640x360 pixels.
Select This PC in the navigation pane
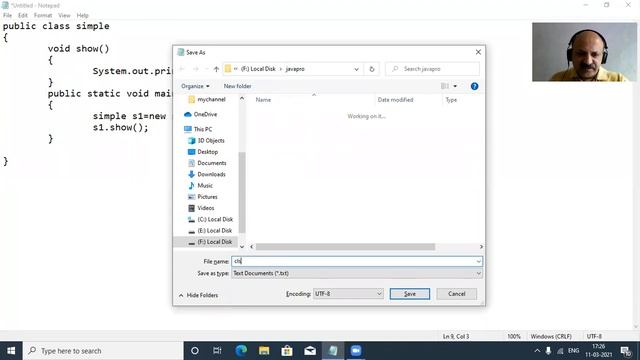[x=198, y=129]
